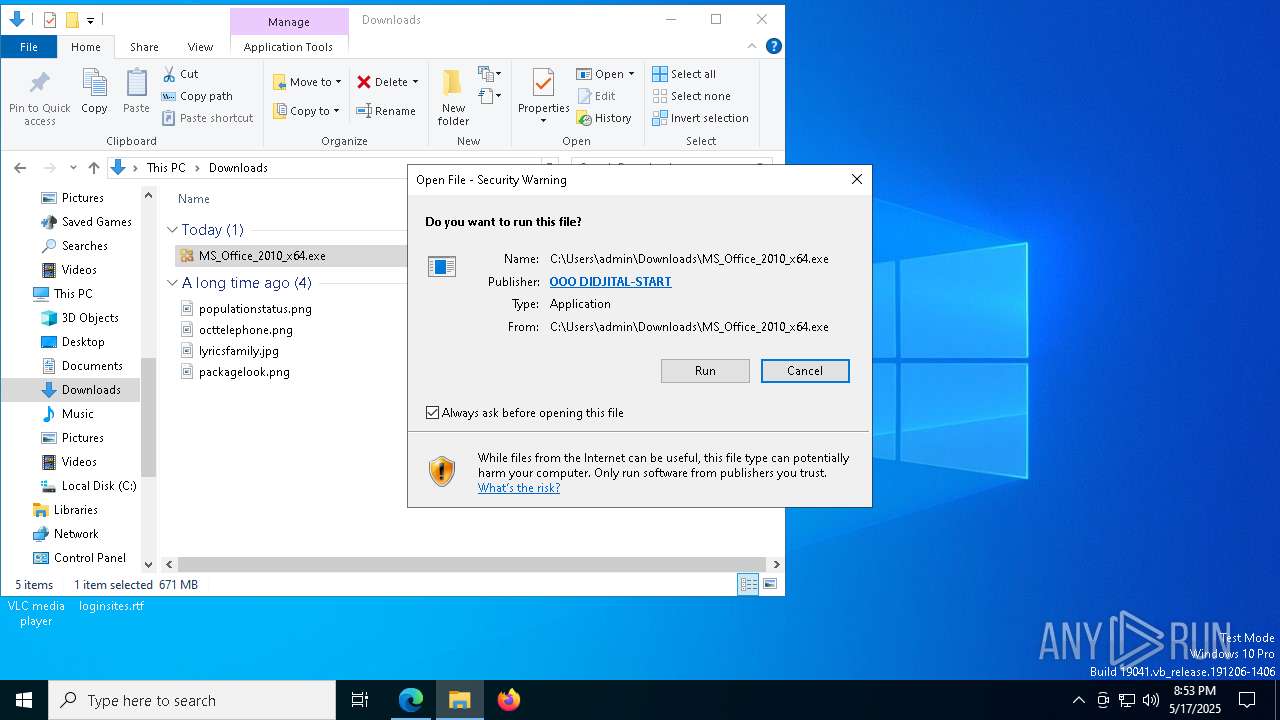Image resolution: width=1280 pixels, height=720 pixels.
Task: Expand Delete dropdown arrow
Action: [x=415, y=82]
